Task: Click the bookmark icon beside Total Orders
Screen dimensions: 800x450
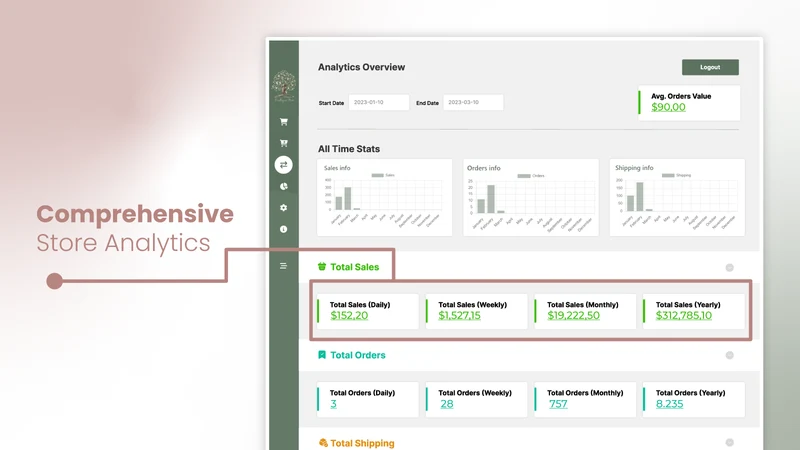Action: (322, 355)
